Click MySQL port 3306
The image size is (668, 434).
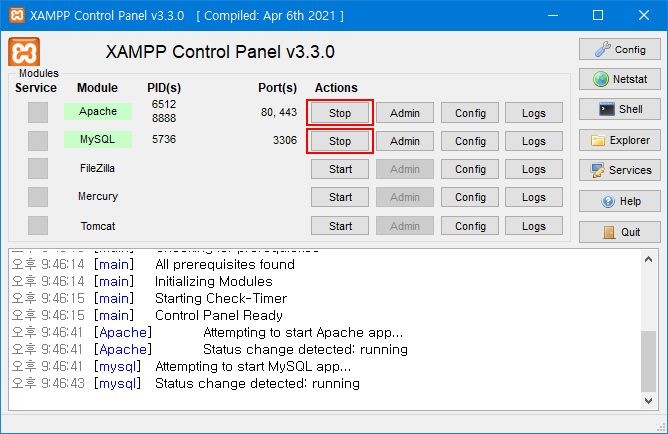(285, 140)
